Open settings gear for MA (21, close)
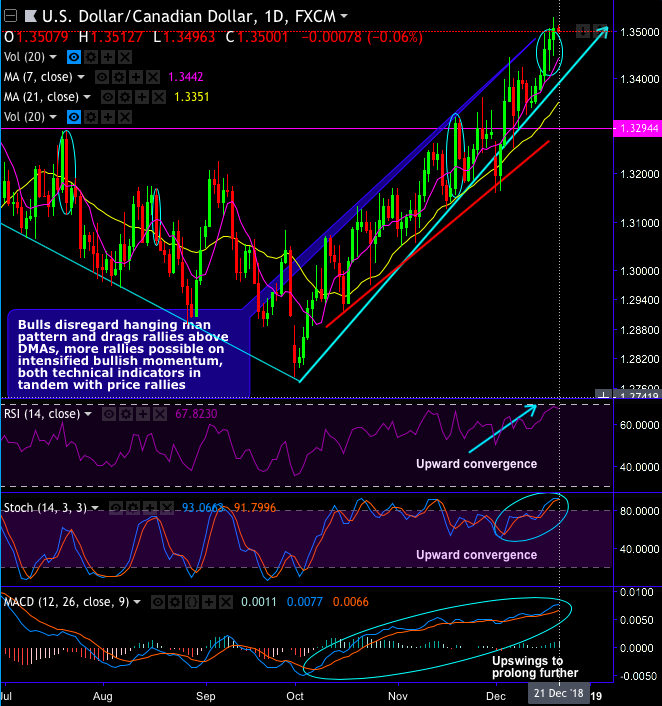This screenshot has height=706, width=662. (125, 97)
